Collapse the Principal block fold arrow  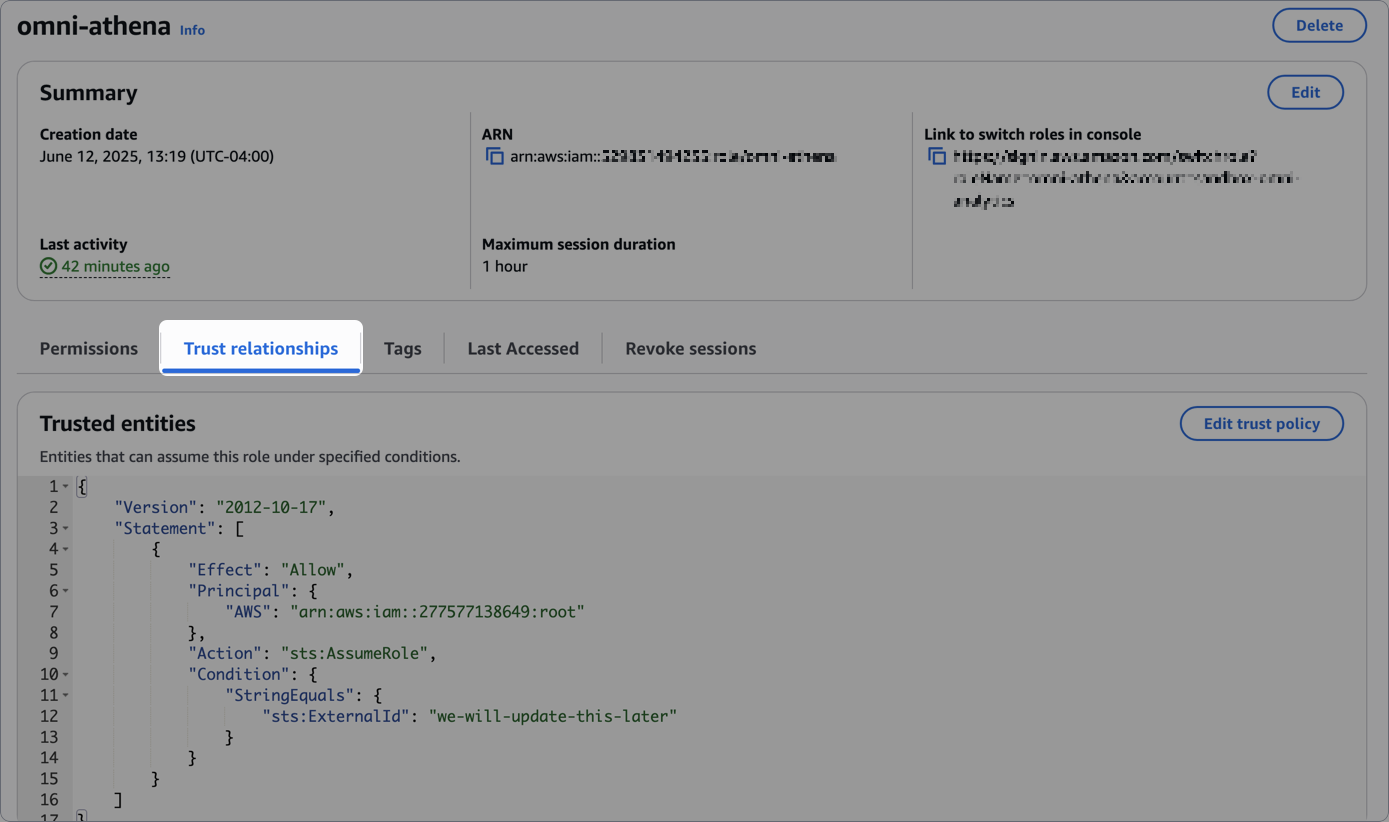click(66, 591)
